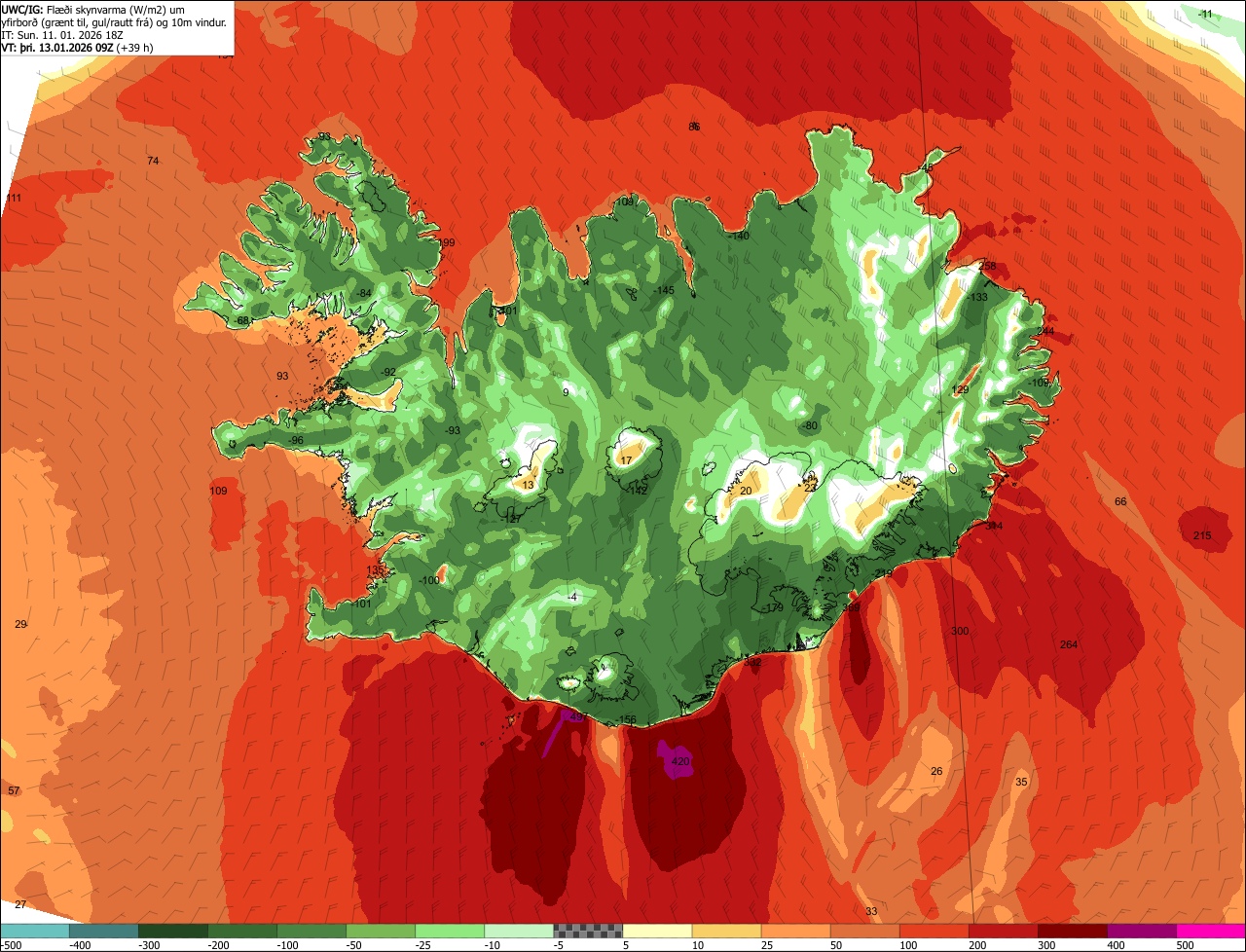The height and width of the screenshot is (952, 1246).
Task: Click the '-80' value label
Action: pos(809,425)
